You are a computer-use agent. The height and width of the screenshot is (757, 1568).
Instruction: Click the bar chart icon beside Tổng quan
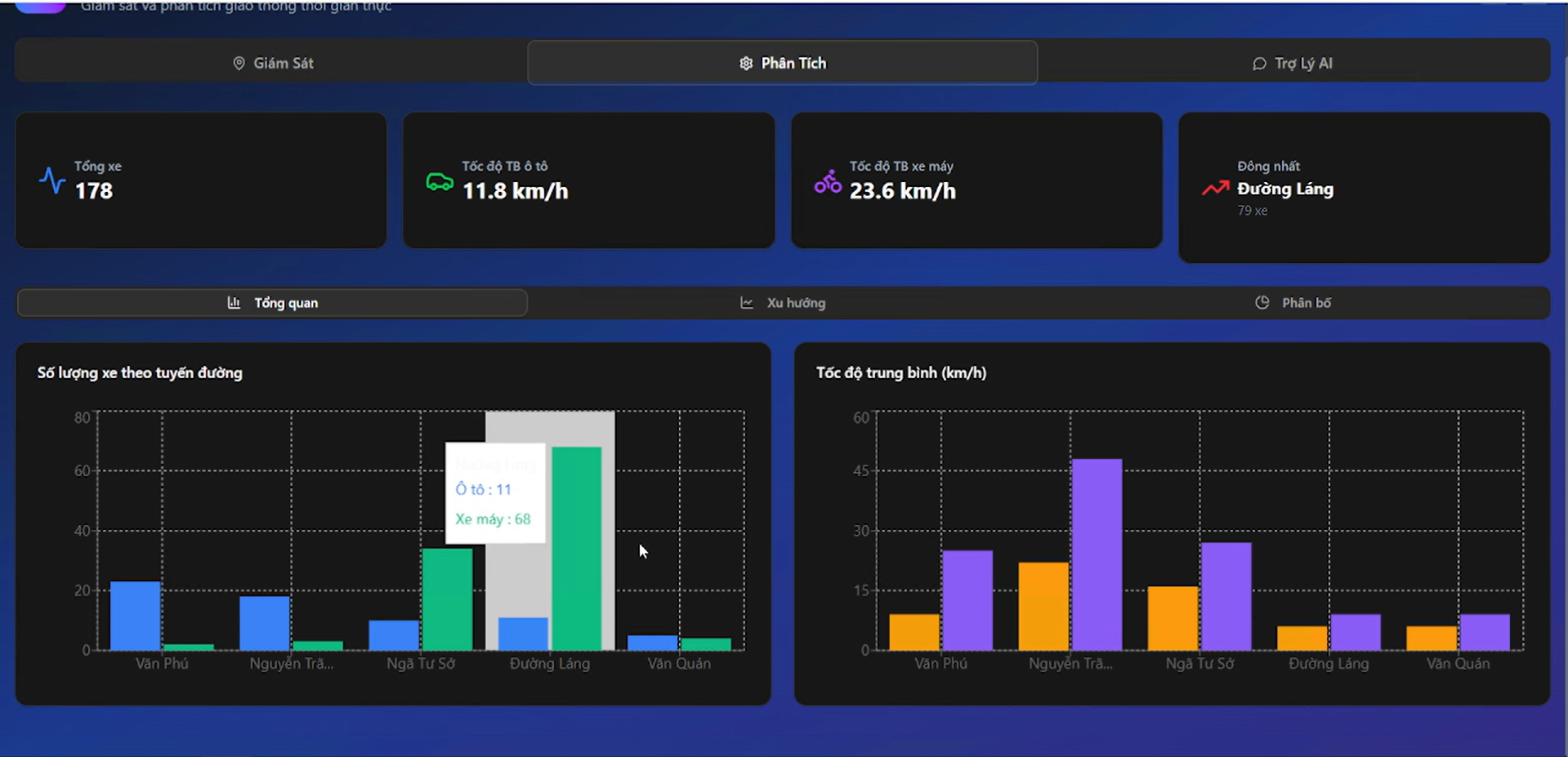[x=234, y=303]
